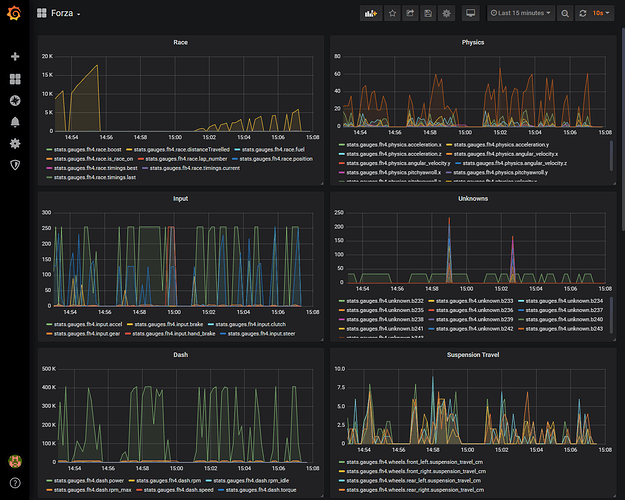This screenshot has height=500, width=625.
Task: Click the Grafana logo home icon
Action: 14,13
